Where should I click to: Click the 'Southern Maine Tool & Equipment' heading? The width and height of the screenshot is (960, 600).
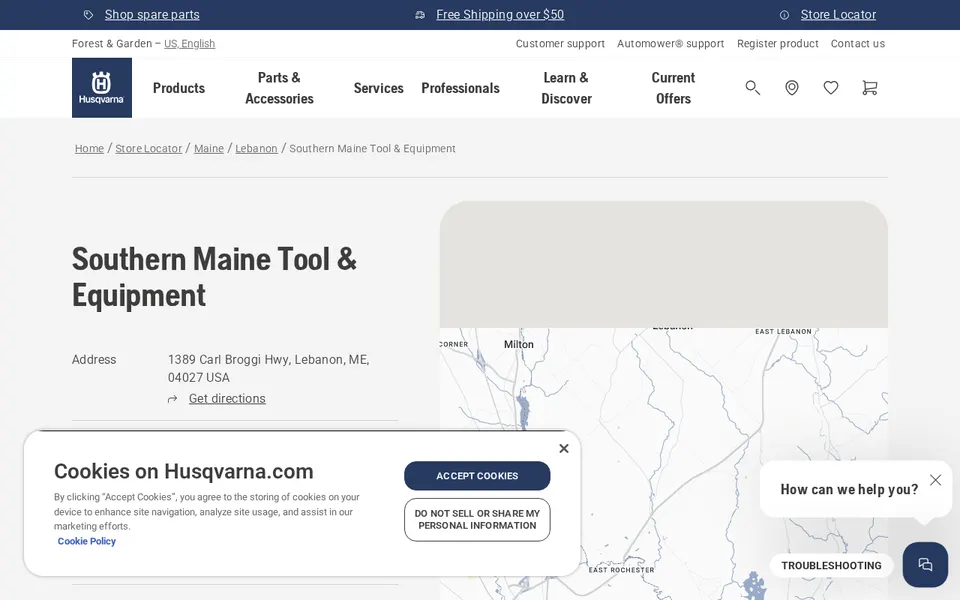pyautogui.click(x=214, y=277)
